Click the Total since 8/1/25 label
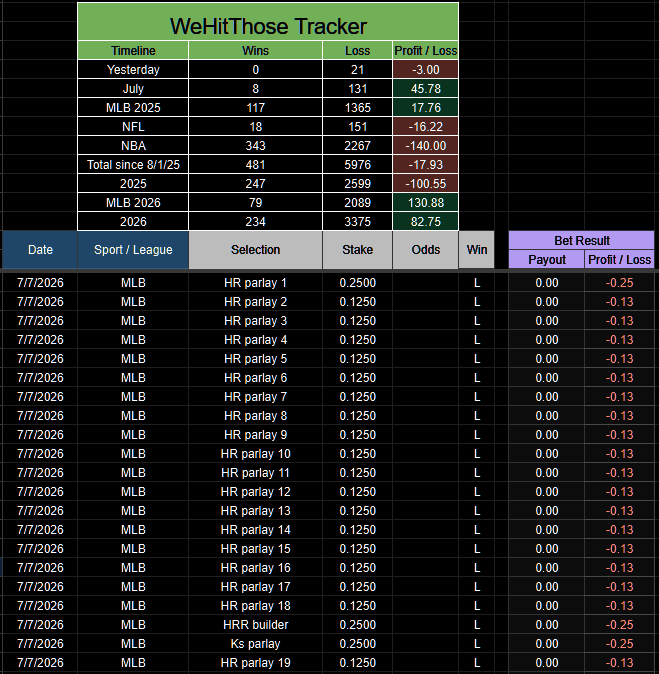659x674 pixels. [x=133, y=165]
